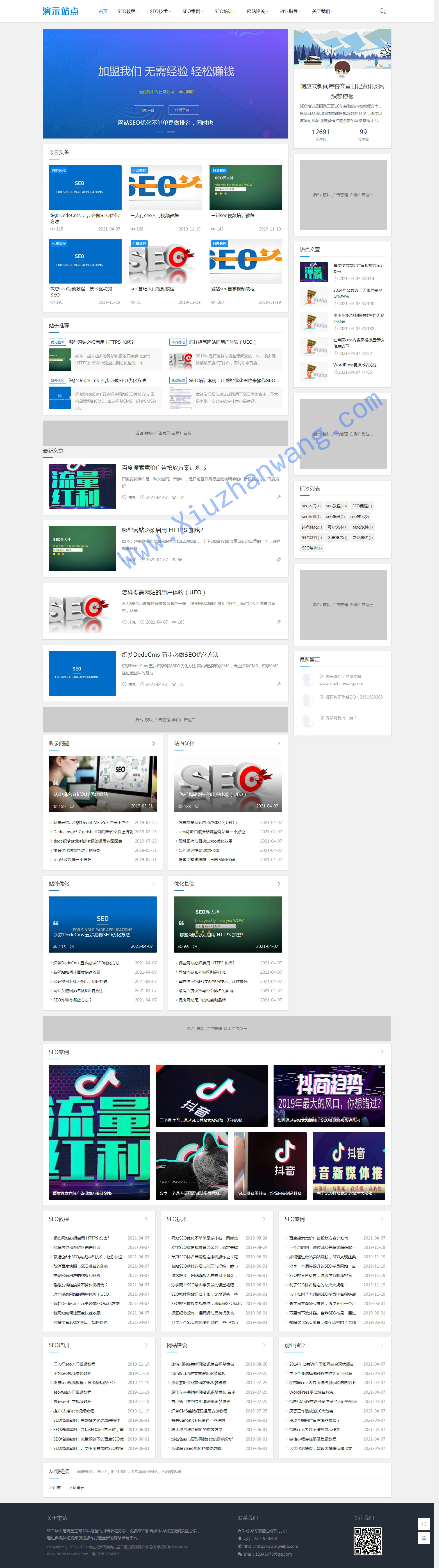Click the tag icon on 怎样提高网站的用户体验 article

(279, 622)
